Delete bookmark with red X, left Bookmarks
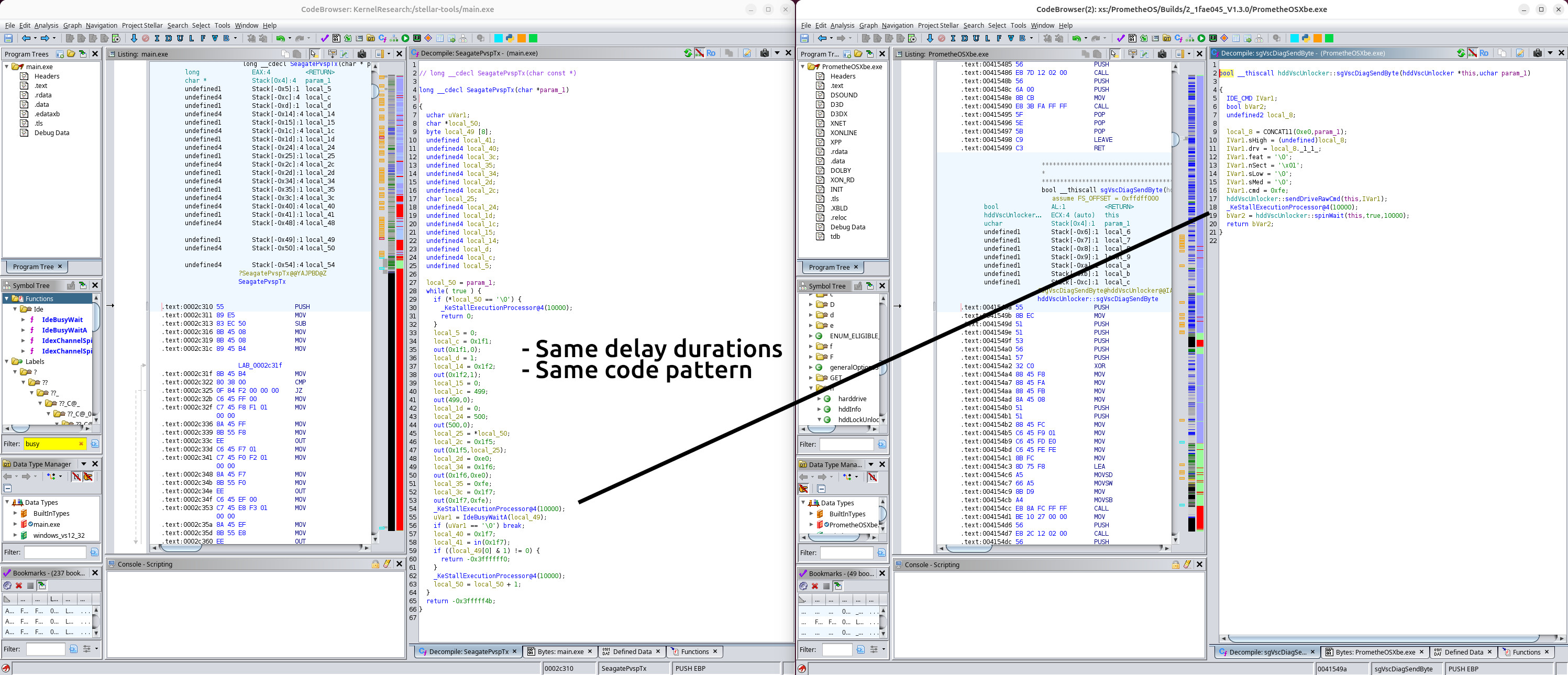The height and width of the screenshot is (675, 1568). pos(19,585)
